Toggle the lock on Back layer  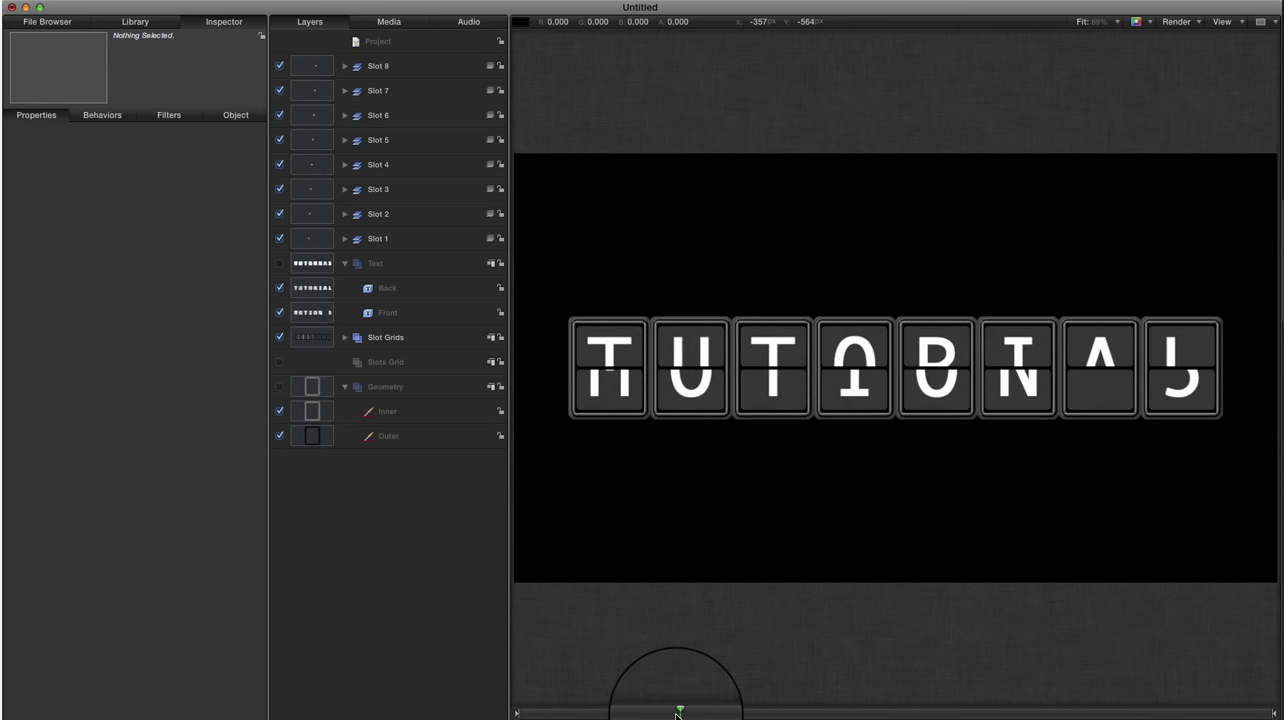(501, 288)
